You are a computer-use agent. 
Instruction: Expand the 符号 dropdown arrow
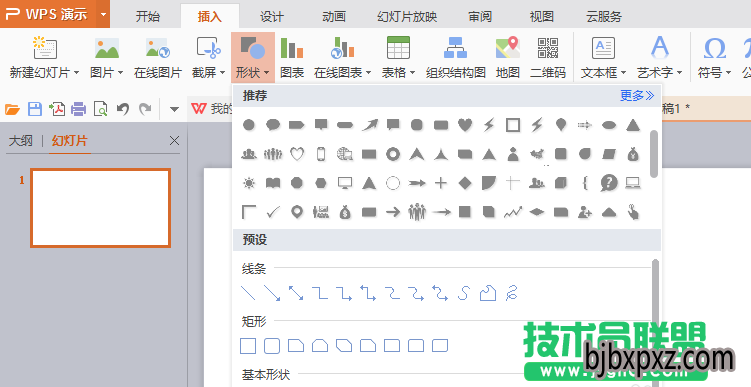click(x=728, y=73)
